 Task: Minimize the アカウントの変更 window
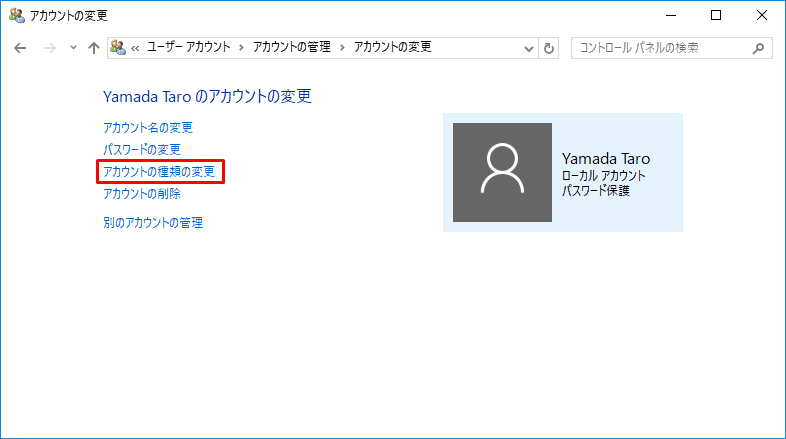[671, 16]
